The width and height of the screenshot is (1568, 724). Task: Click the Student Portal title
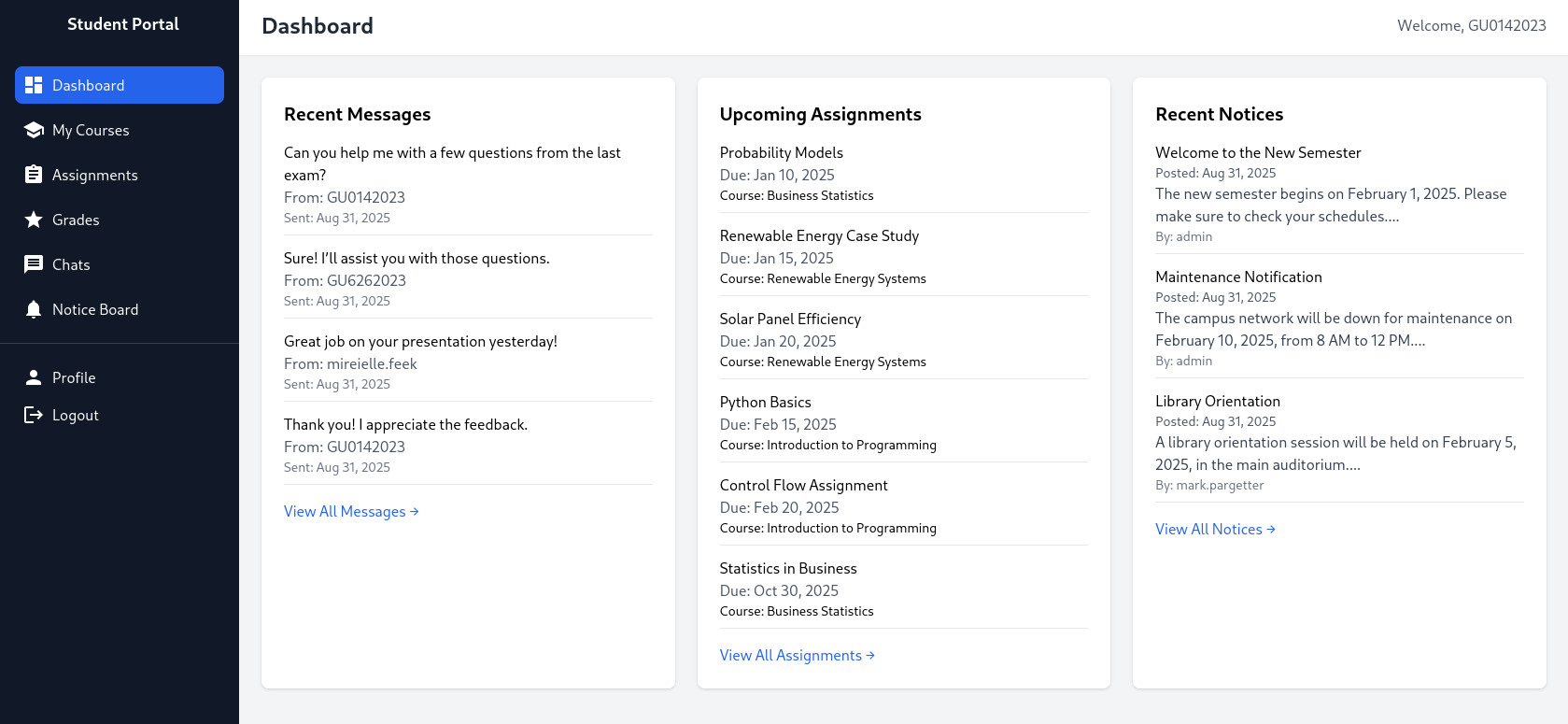(123, 24)
